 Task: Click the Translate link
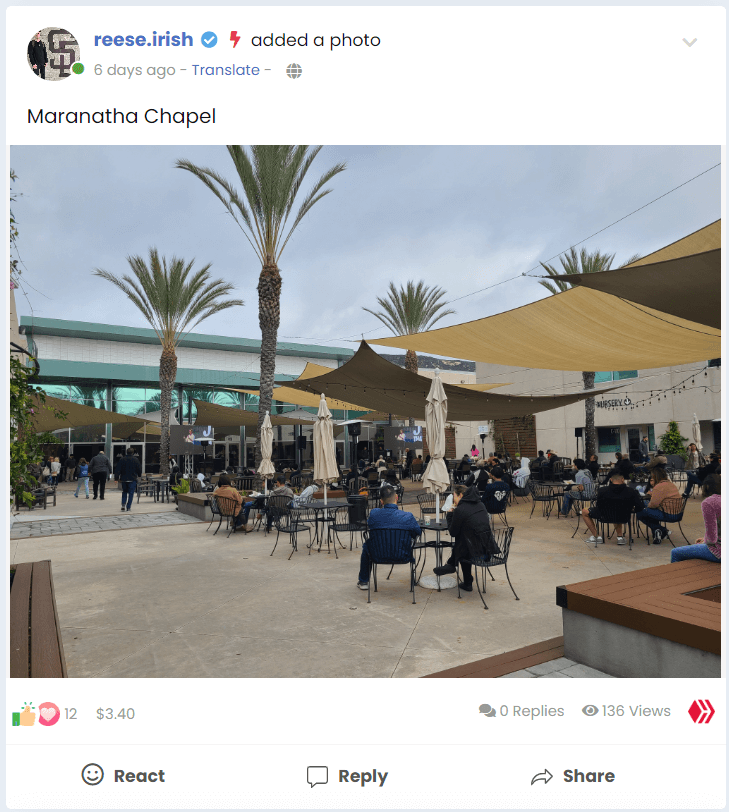[226, 70]
